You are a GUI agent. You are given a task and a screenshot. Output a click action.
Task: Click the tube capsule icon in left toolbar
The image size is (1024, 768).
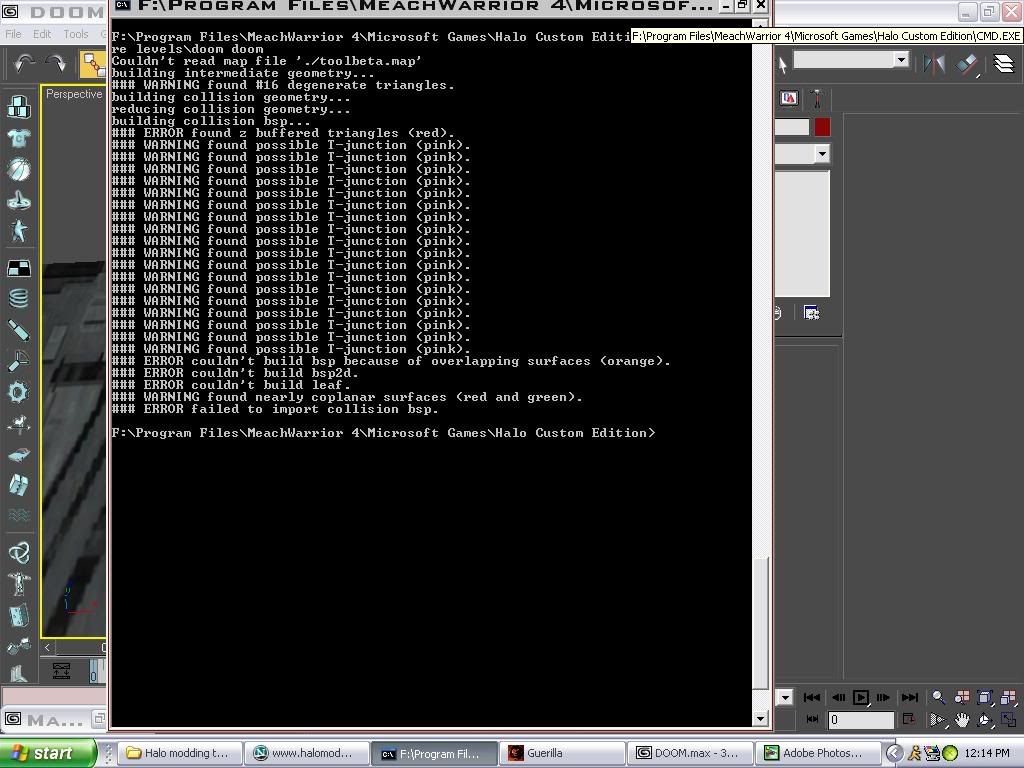click(x=18, y=330)
